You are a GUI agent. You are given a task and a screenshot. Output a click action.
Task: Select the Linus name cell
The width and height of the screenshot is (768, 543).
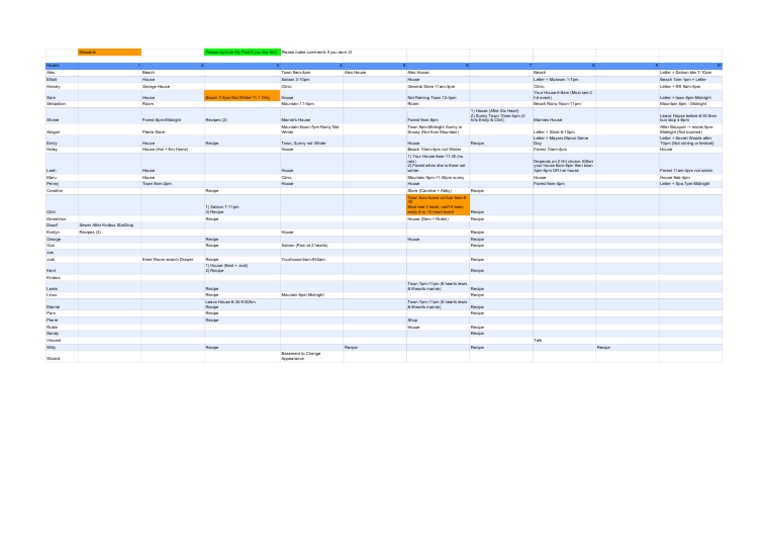tap(62, 295)
